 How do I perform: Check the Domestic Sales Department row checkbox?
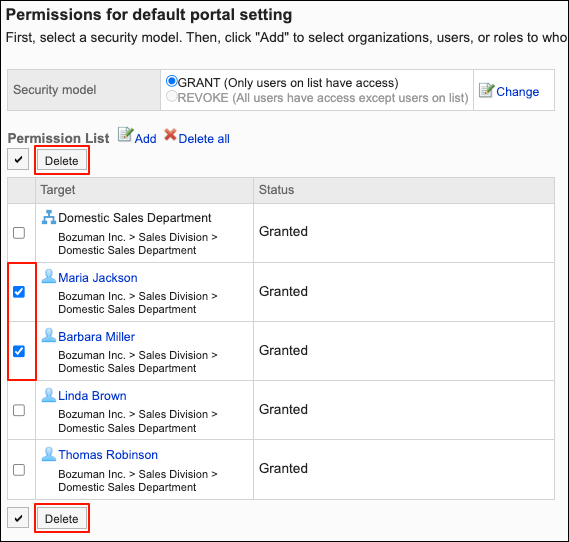coord(19,233)
